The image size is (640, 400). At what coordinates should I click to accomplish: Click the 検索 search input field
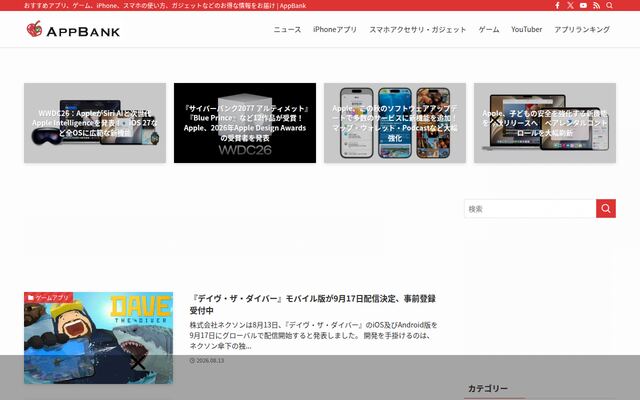coord(530,209)
